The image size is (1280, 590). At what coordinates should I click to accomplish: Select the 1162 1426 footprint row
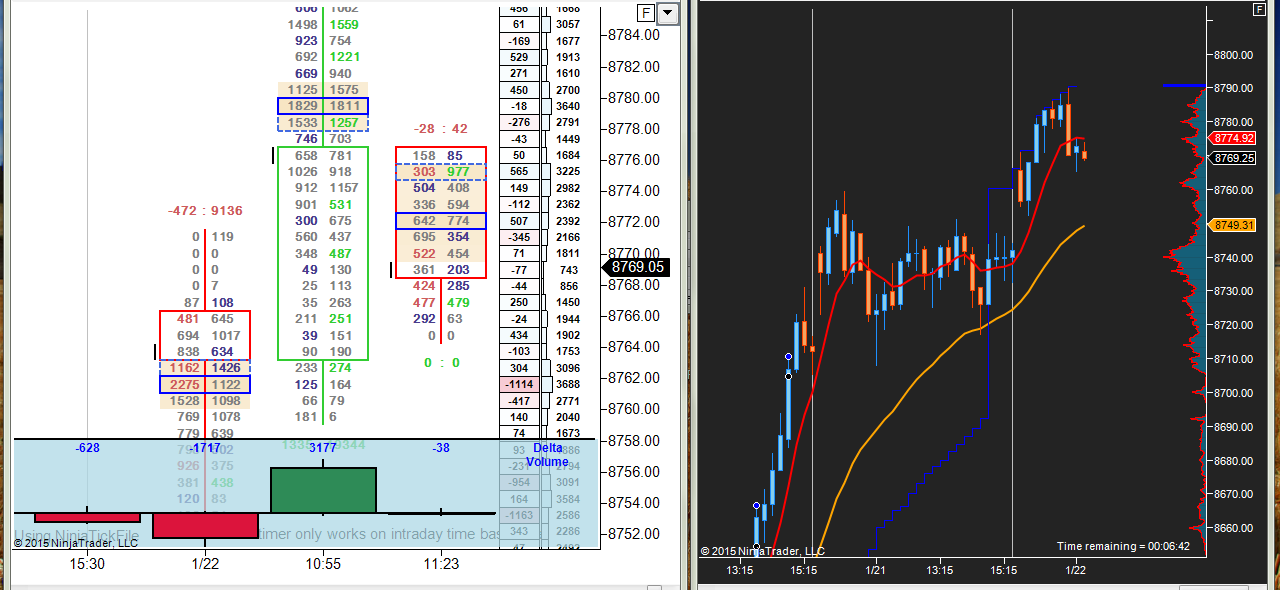tap(205, 368)
